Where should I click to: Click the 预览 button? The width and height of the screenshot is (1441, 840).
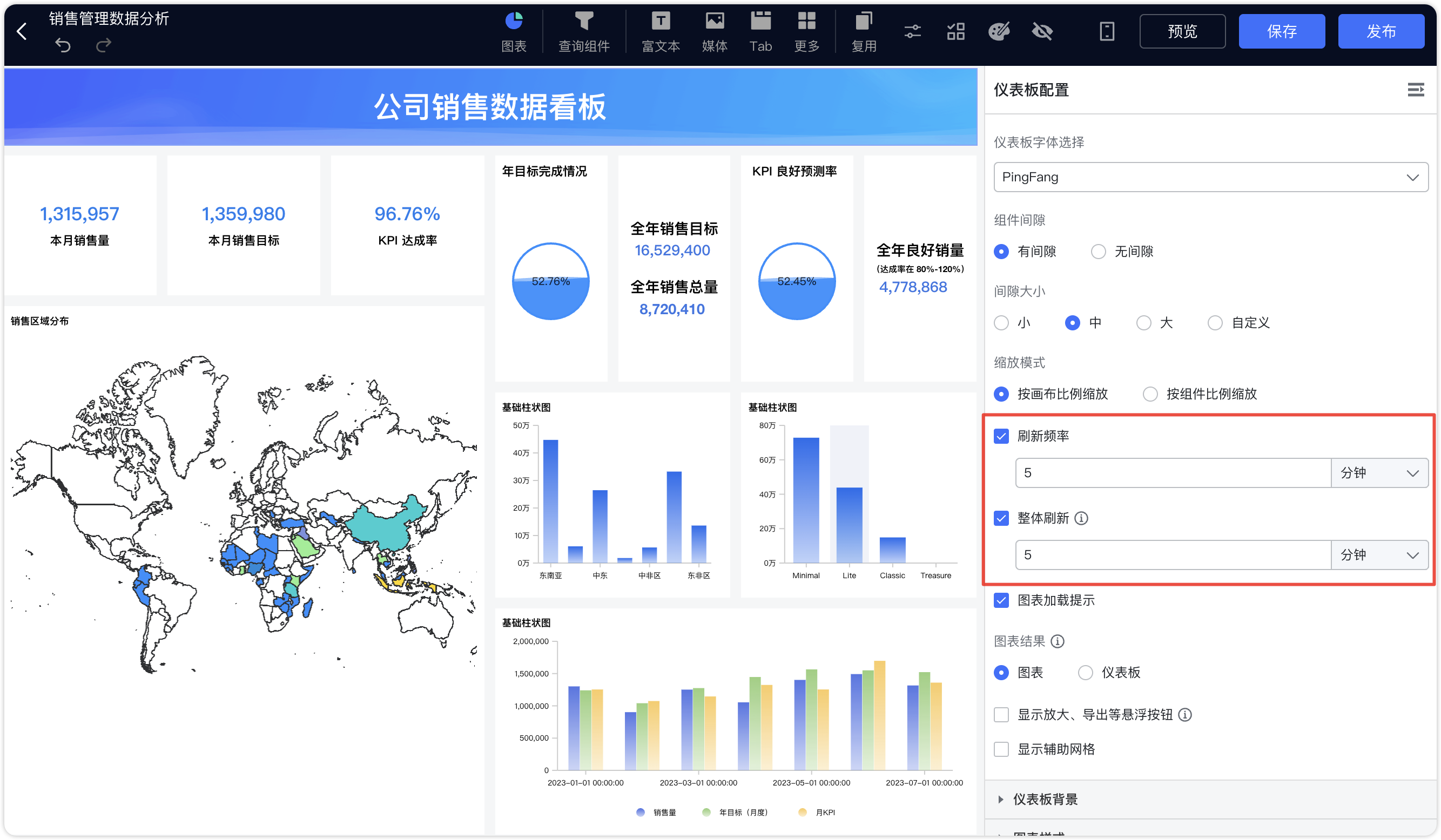click(1182, 31)
